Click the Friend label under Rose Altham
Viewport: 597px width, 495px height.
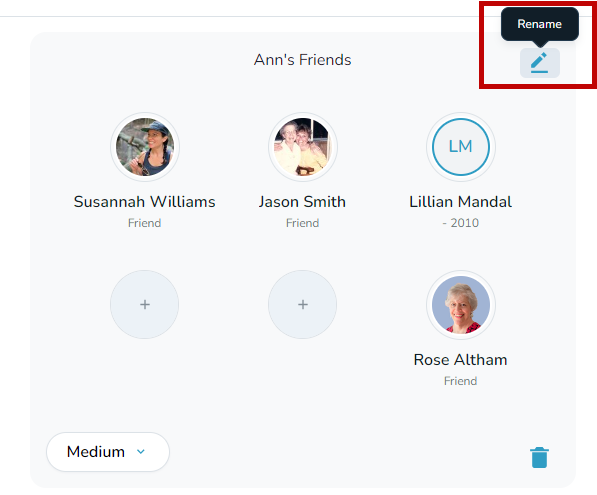click(460, 381)
